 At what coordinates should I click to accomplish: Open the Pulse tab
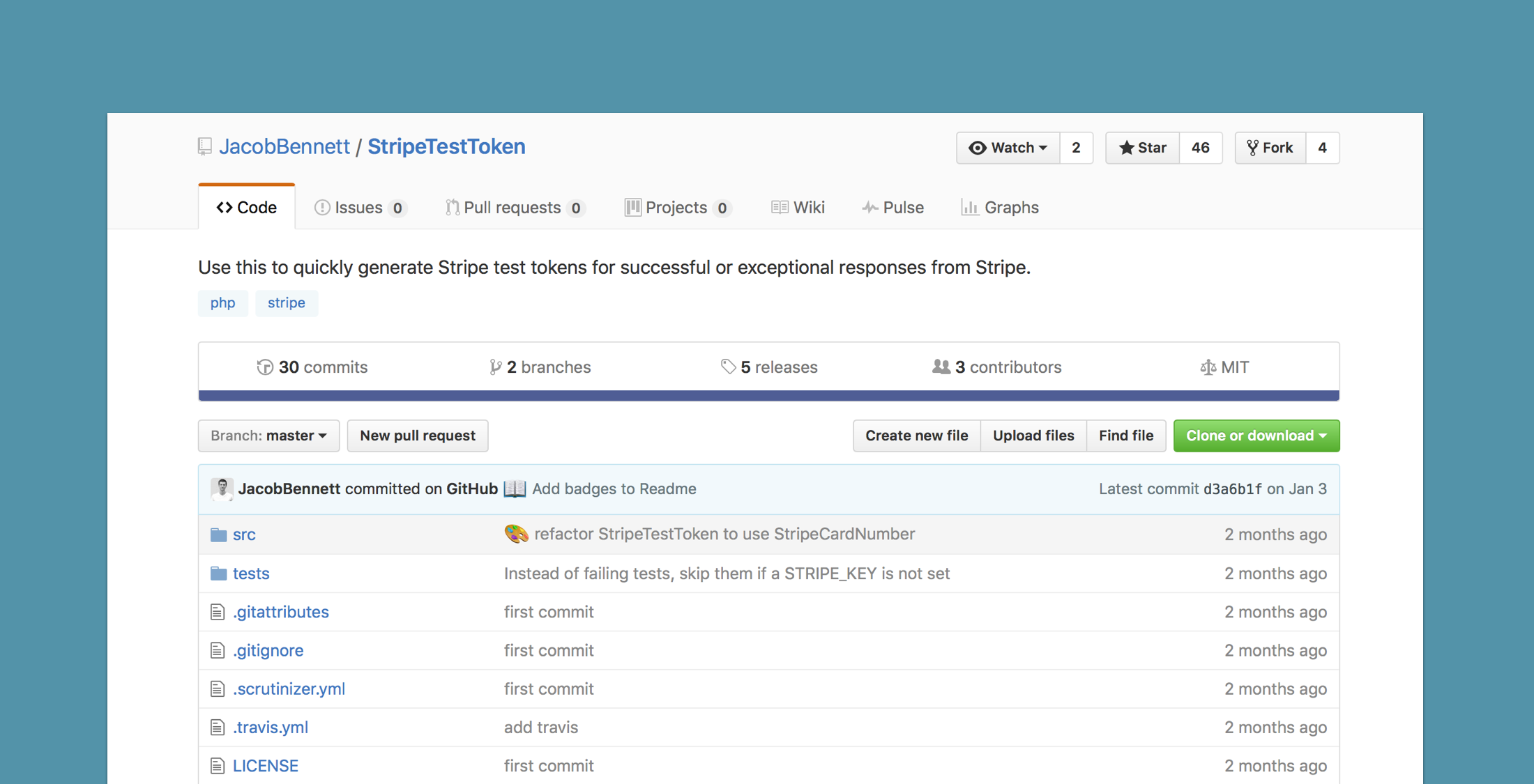[893, 207]
